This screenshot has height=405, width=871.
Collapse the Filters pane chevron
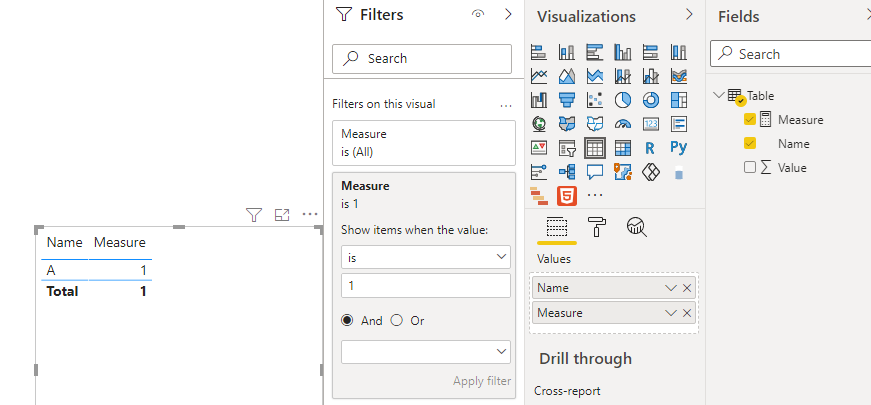pyautogui.click(x=508, y=14)
